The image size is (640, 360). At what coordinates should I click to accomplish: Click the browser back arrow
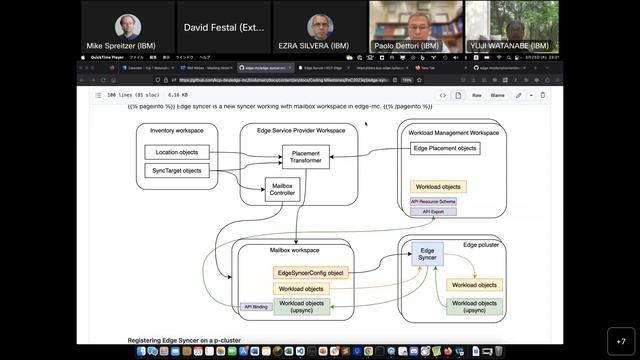click(x=82, y=80)
